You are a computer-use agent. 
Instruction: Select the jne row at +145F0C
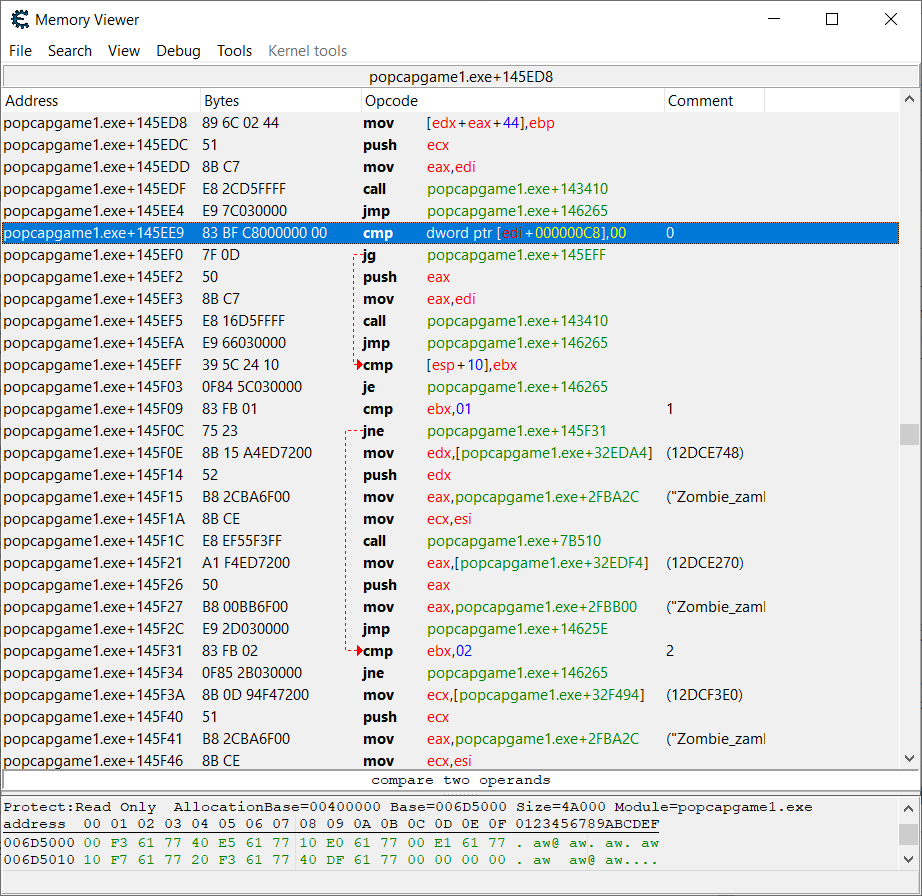[x=450, y=431]
